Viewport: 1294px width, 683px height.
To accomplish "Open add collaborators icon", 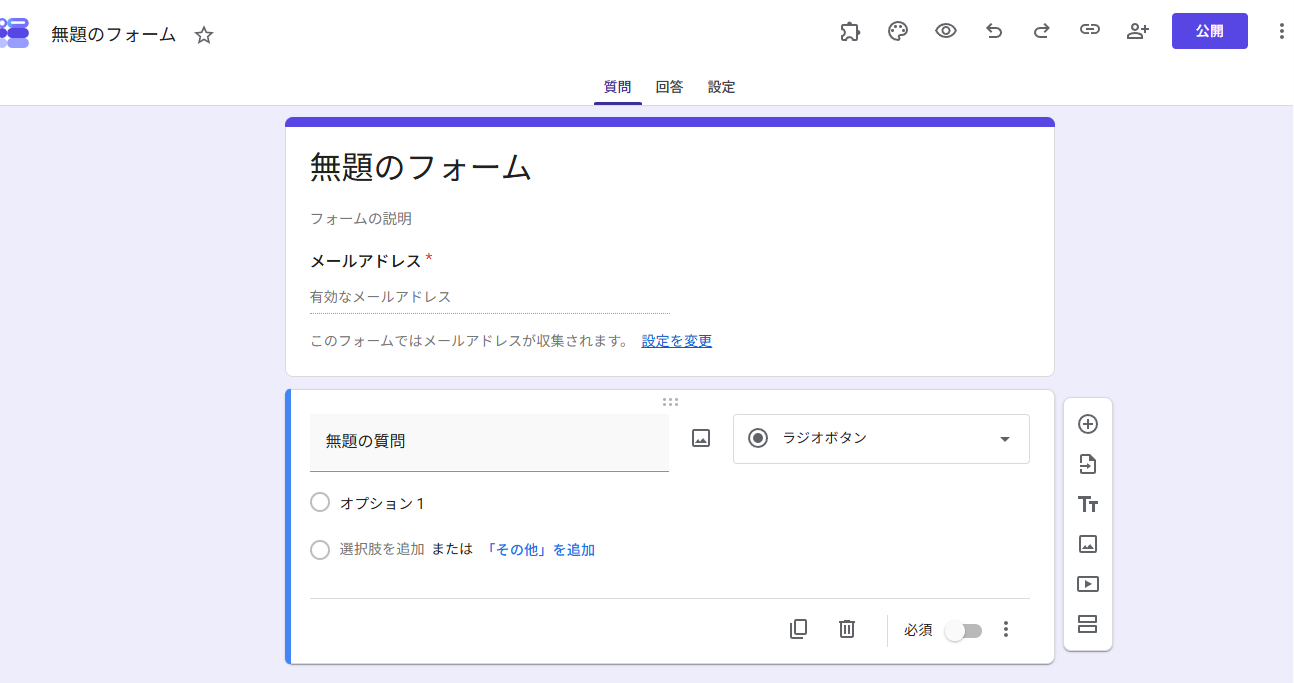I will coord(1138,31).
